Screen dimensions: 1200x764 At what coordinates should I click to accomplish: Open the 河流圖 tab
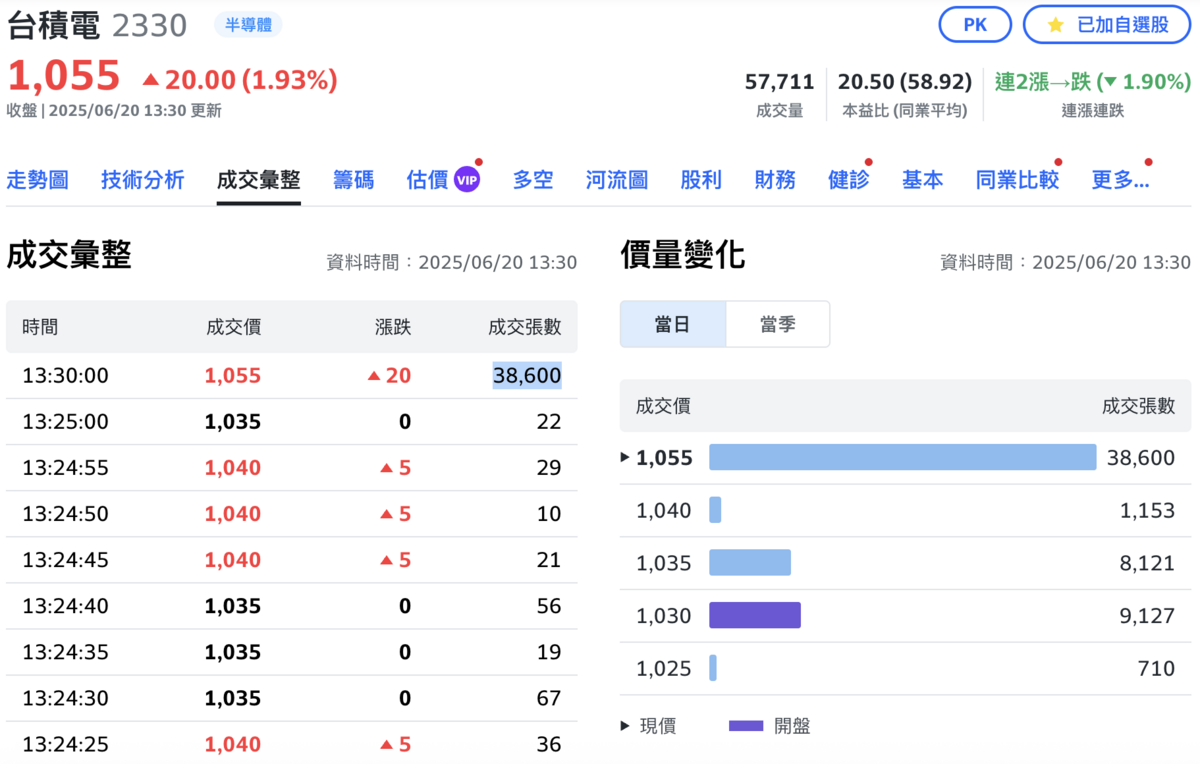(x=616, y=180)
